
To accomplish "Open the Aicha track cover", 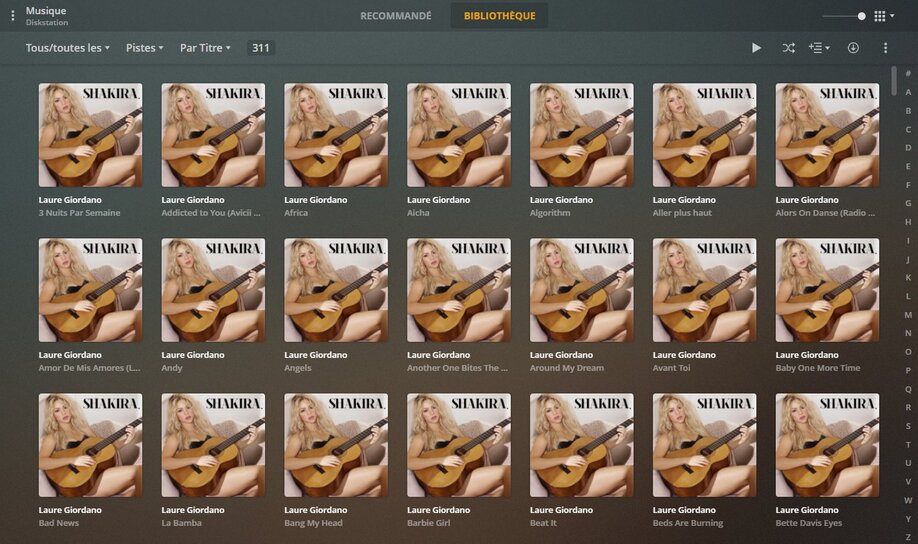I will click(459, 135).
